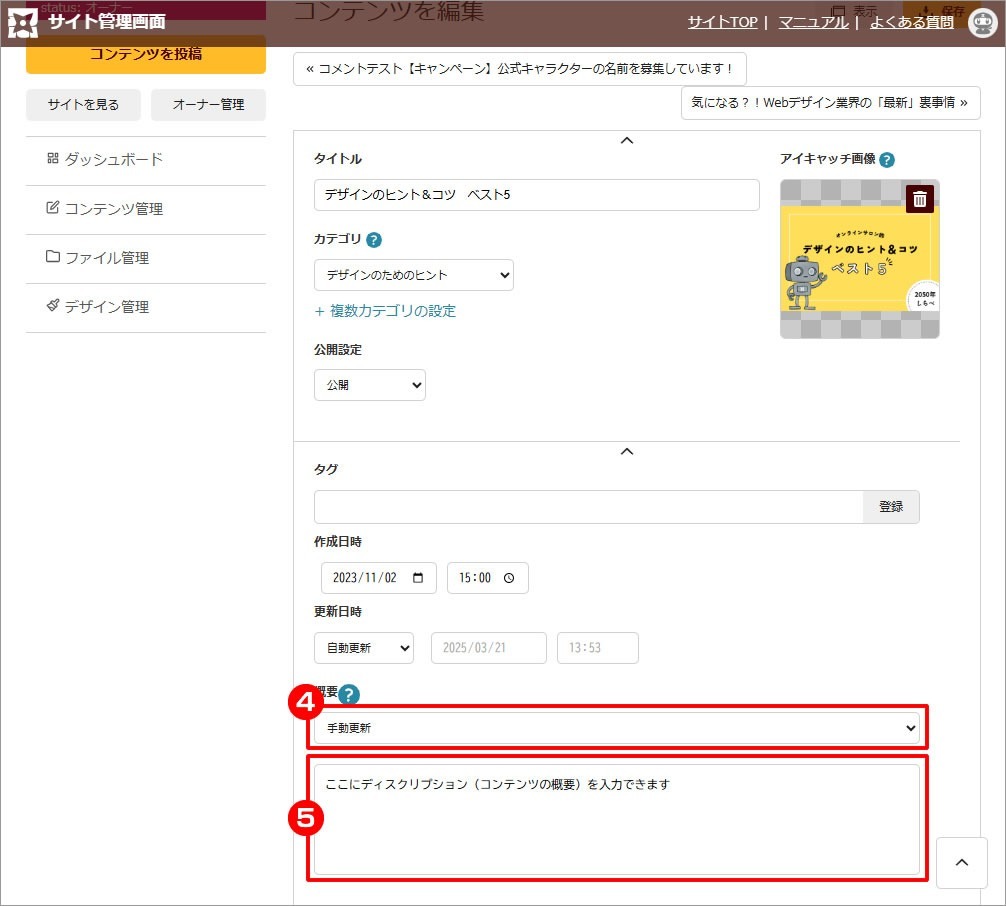This screenshot has width=1006, height=906.
Task: Click the タグ input field
Action: [588, 507]
